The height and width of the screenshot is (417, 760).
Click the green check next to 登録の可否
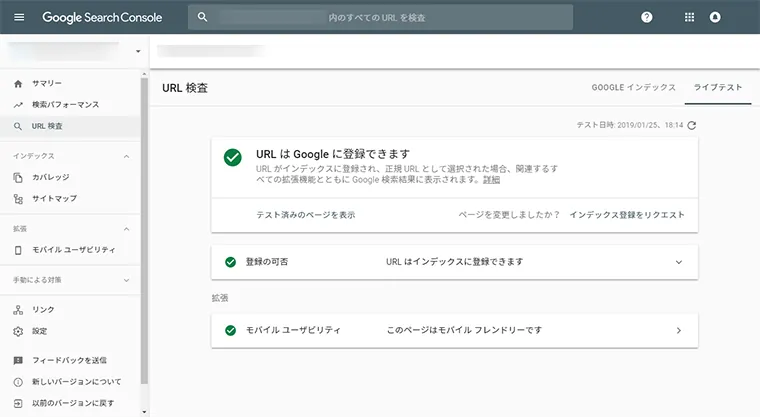pos(231,262)
